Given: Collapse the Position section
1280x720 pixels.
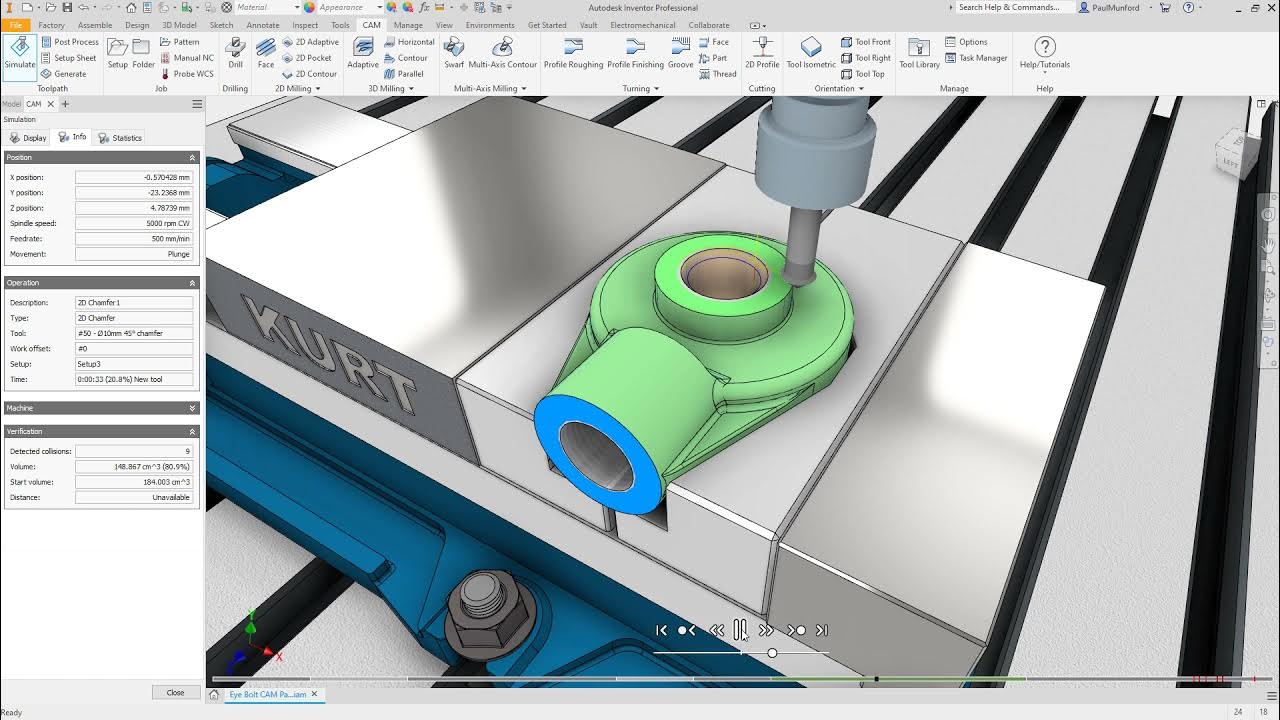Looking at the screenshot, I should coord(192,158).
